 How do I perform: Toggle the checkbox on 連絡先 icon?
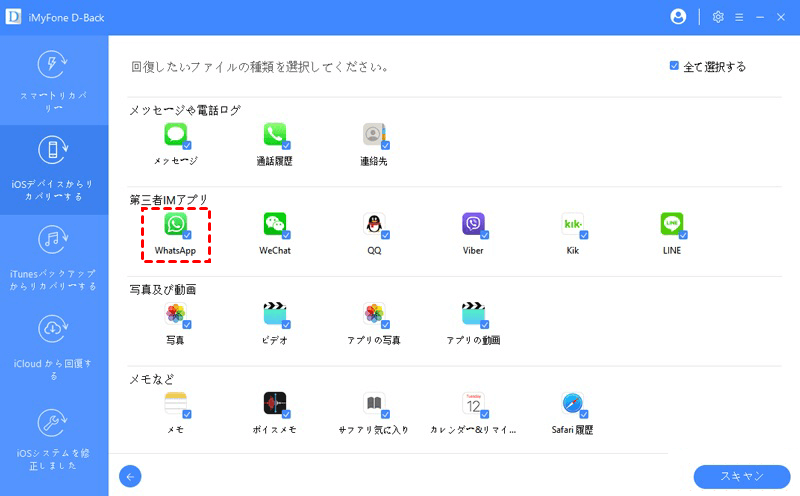click(385, 145)
